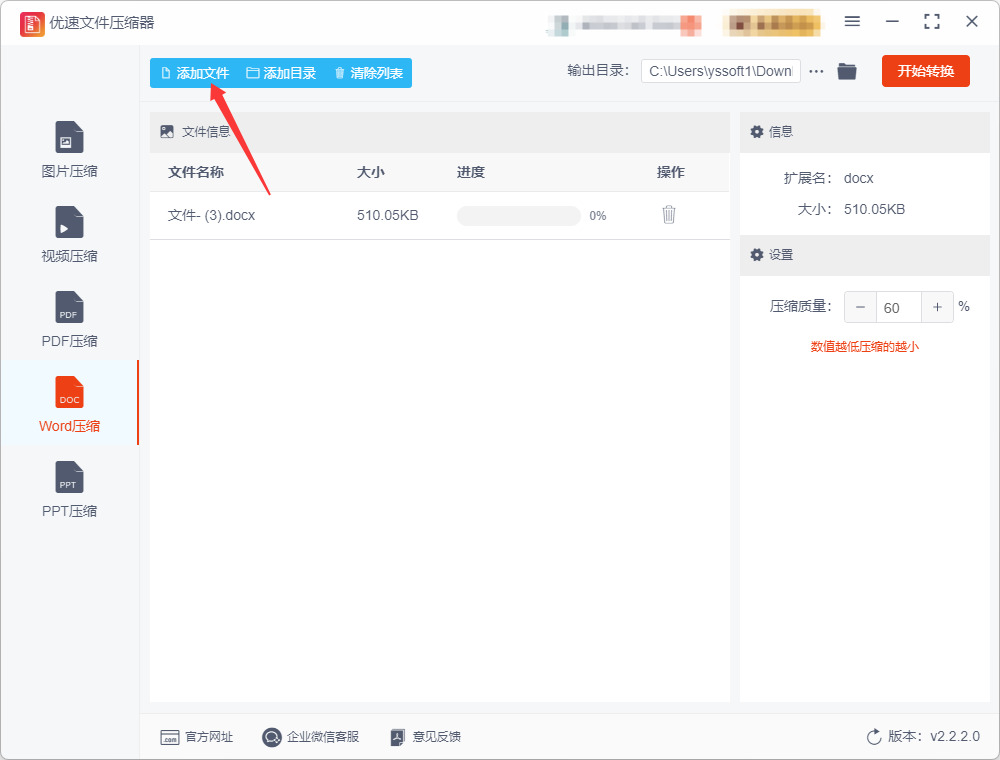Screen dimensions: 1000x760
Task: Click the 版本: v2.2.2.0 version text
Action: (x=934, y=736)
